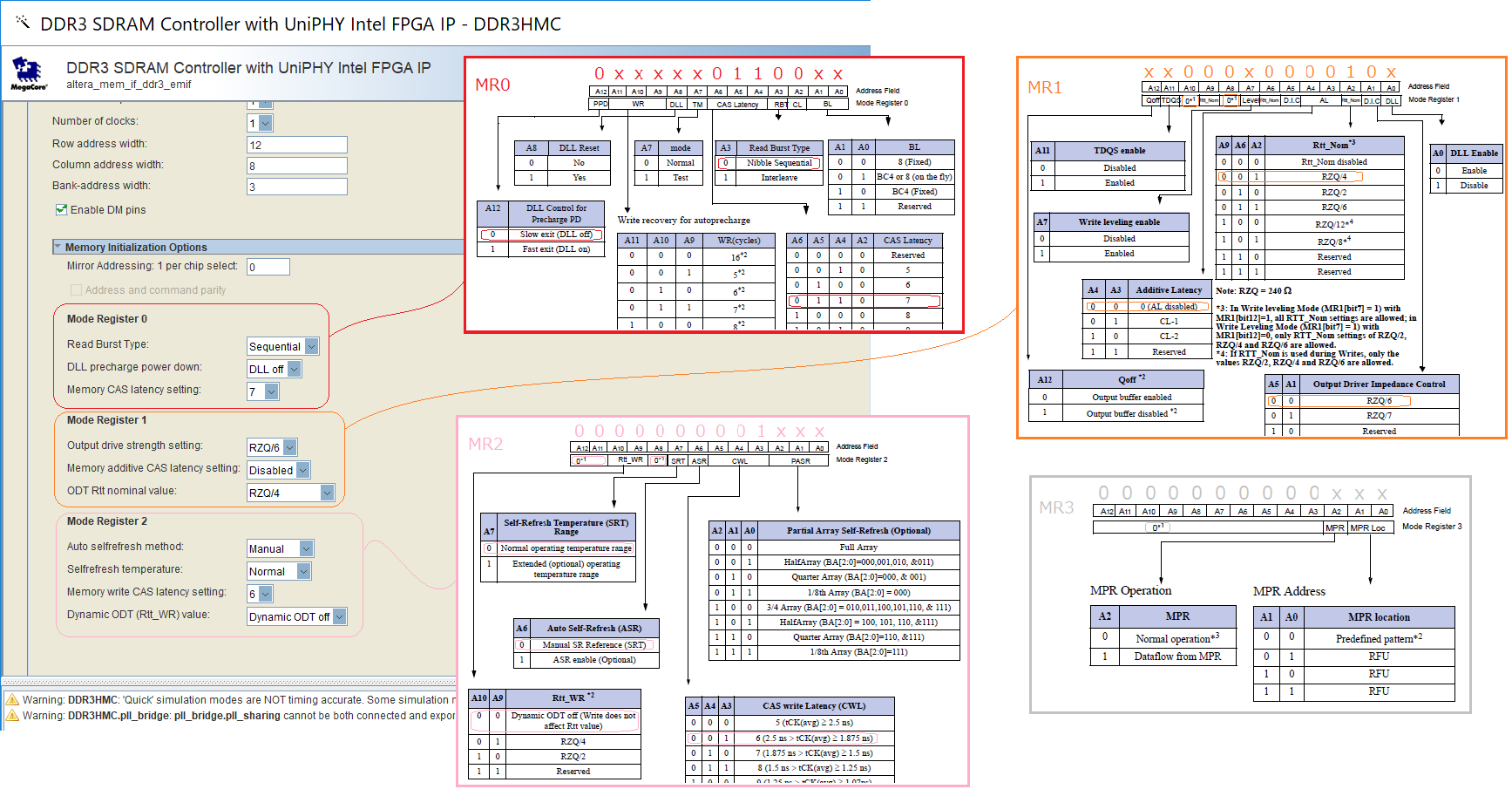
Task: Open the Number of clocks dropdown
Action: (x=265, y=124)
